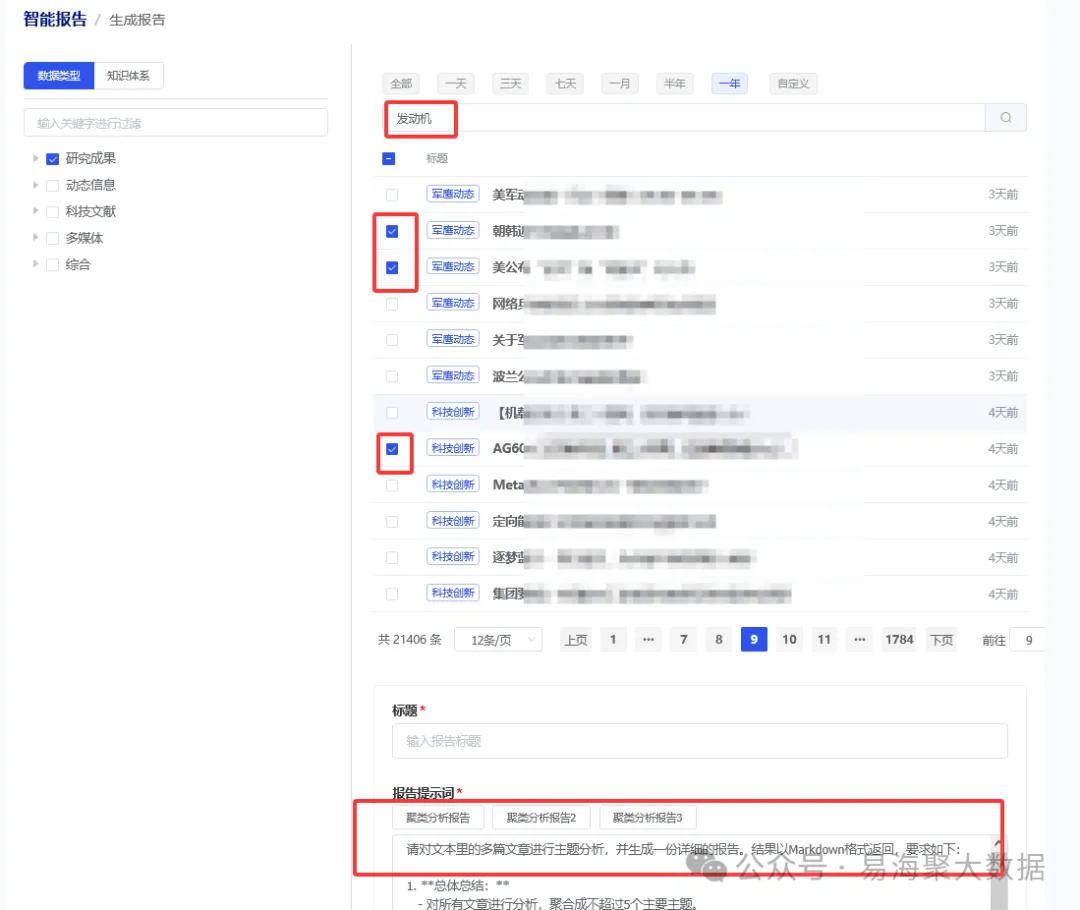Select the 半年 time filter
The width and height of the screenshot is (1080, 910).
pyautogui.click(x=675, y=83)
